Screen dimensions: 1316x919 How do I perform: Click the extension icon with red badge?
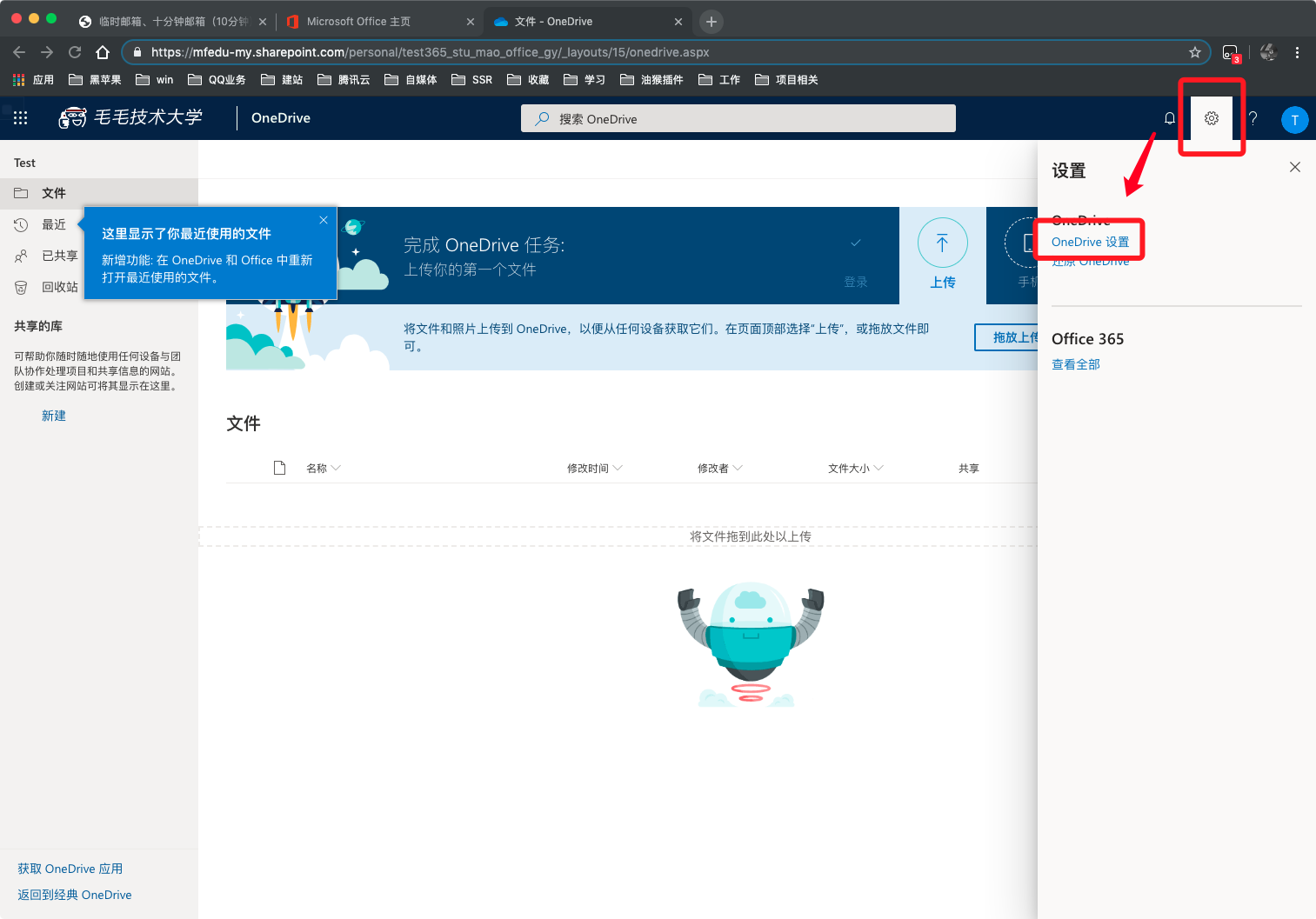click(x=1231, y=53)
